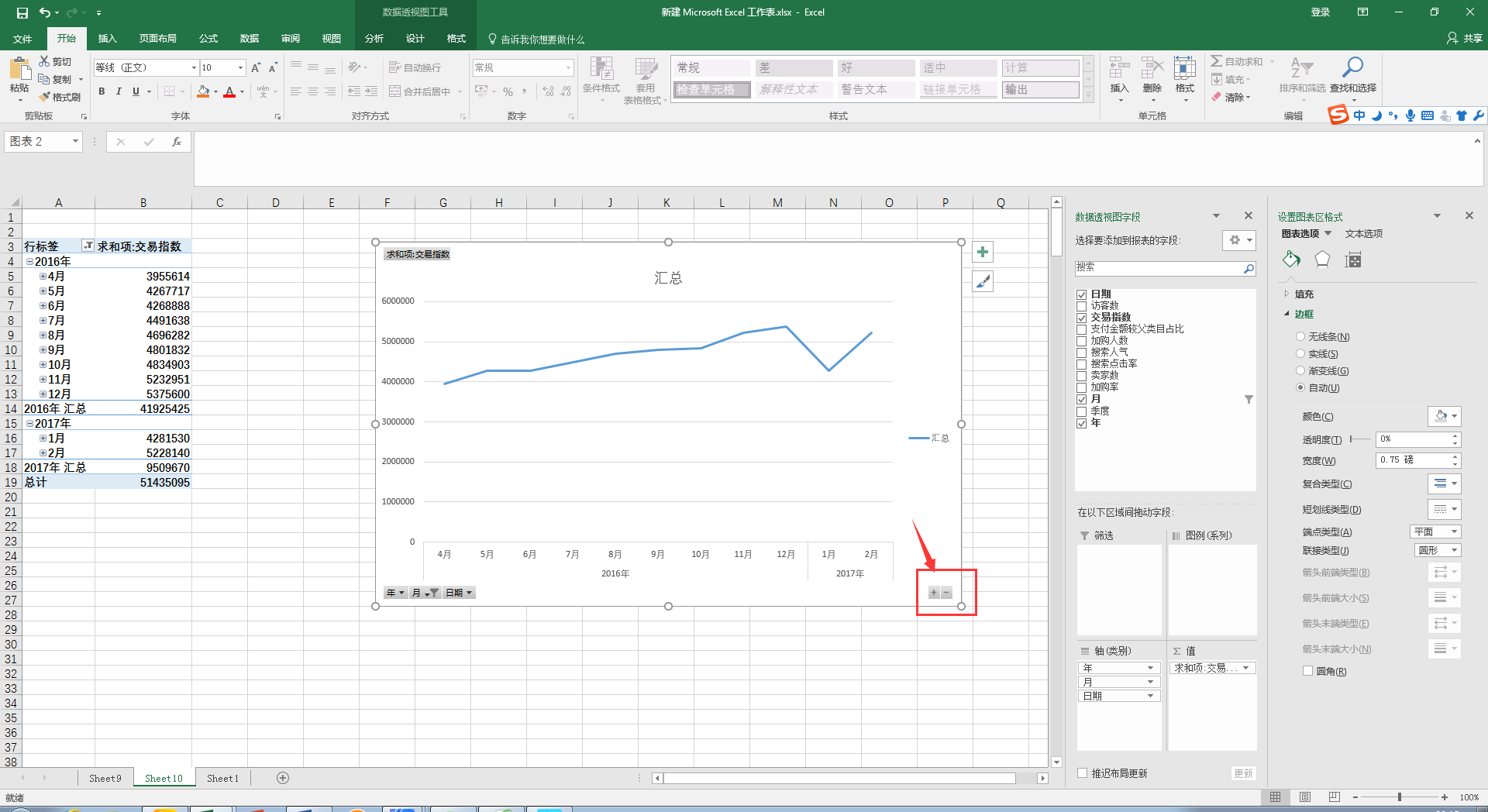Open the Size & Properties icon
This screenshot has height=812, width=1488.
[1353, 260]
